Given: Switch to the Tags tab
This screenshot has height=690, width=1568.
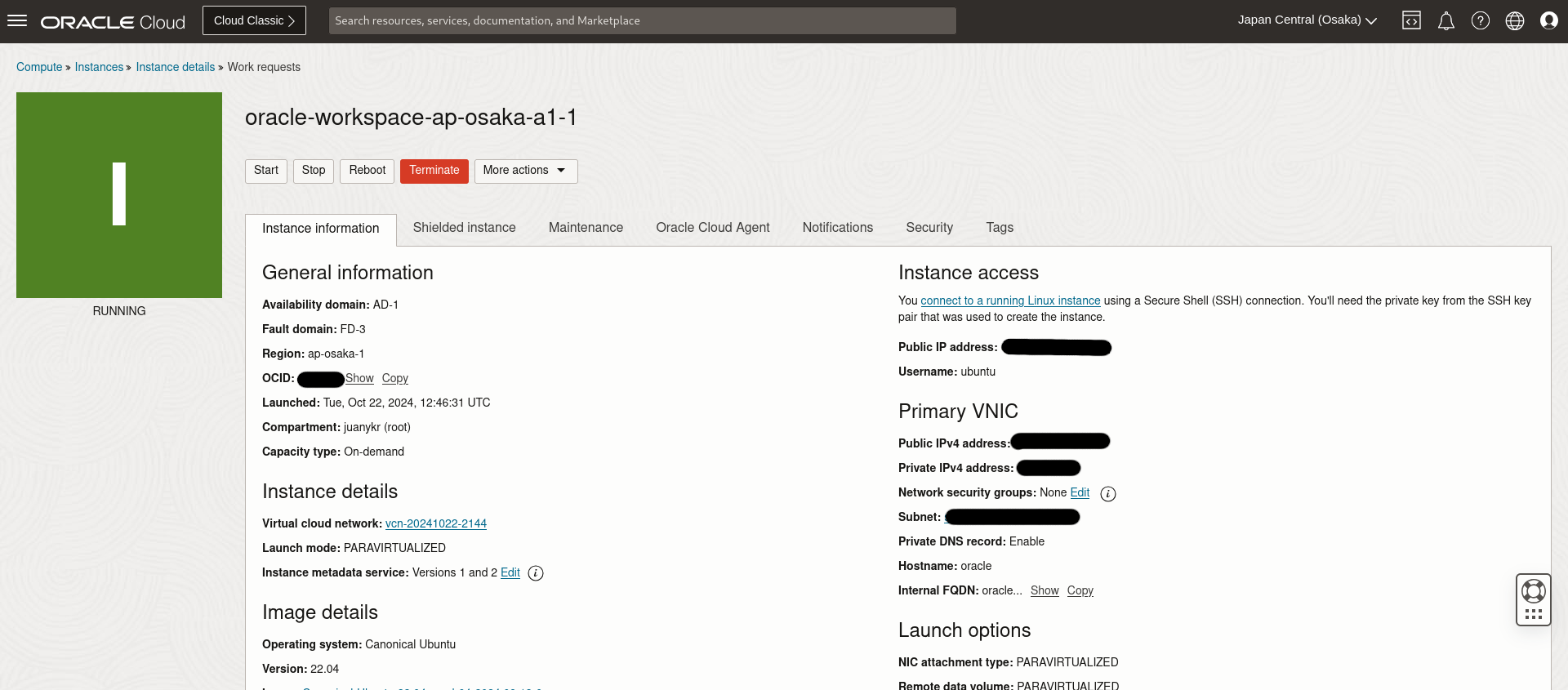Looking at the screenshot, I should [1000, 228].
